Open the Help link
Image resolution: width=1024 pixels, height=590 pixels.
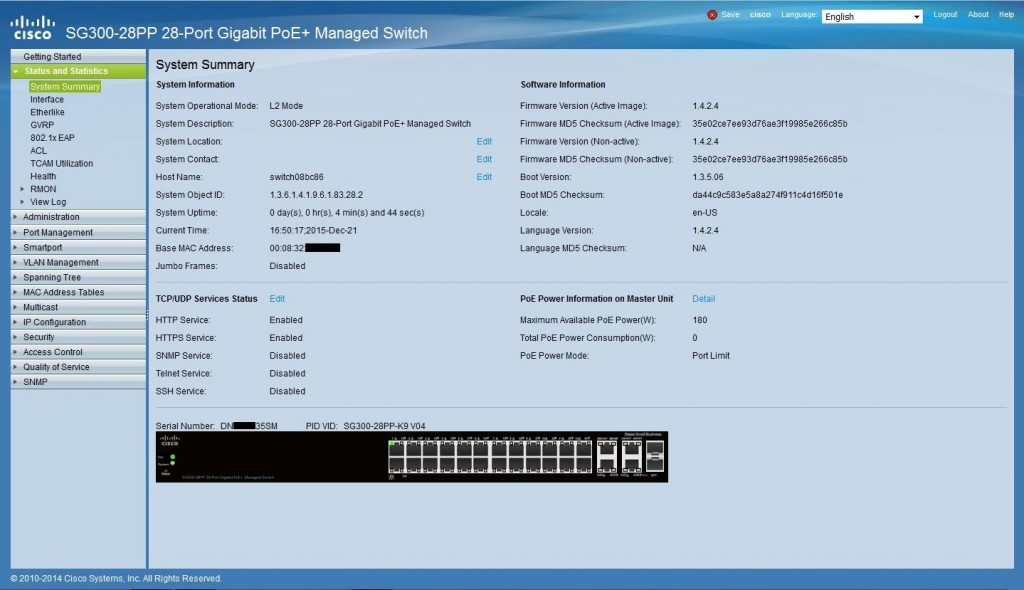pos(1006,14)
